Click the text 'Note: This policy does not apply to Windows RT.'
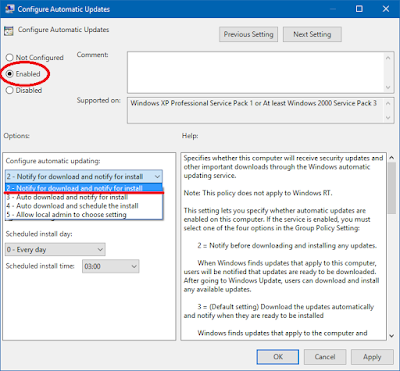This screenshot has width=400, height=371. click(258, 193)
